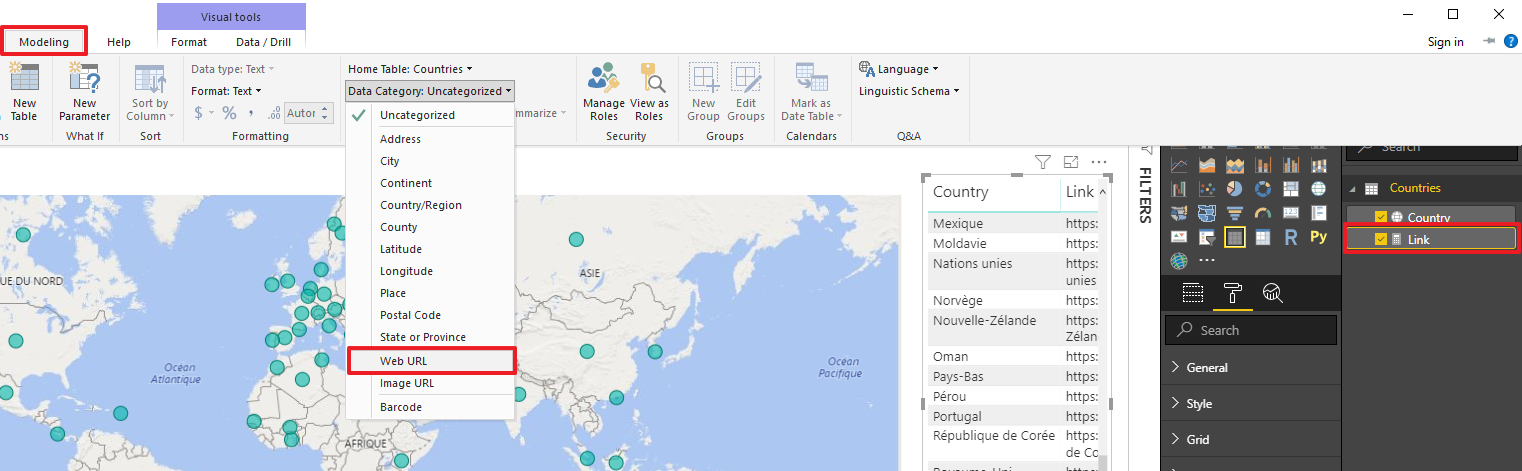Select the highlighted Table visualization
This screenshot has height=471, width=1522.
pos(1235,237)
